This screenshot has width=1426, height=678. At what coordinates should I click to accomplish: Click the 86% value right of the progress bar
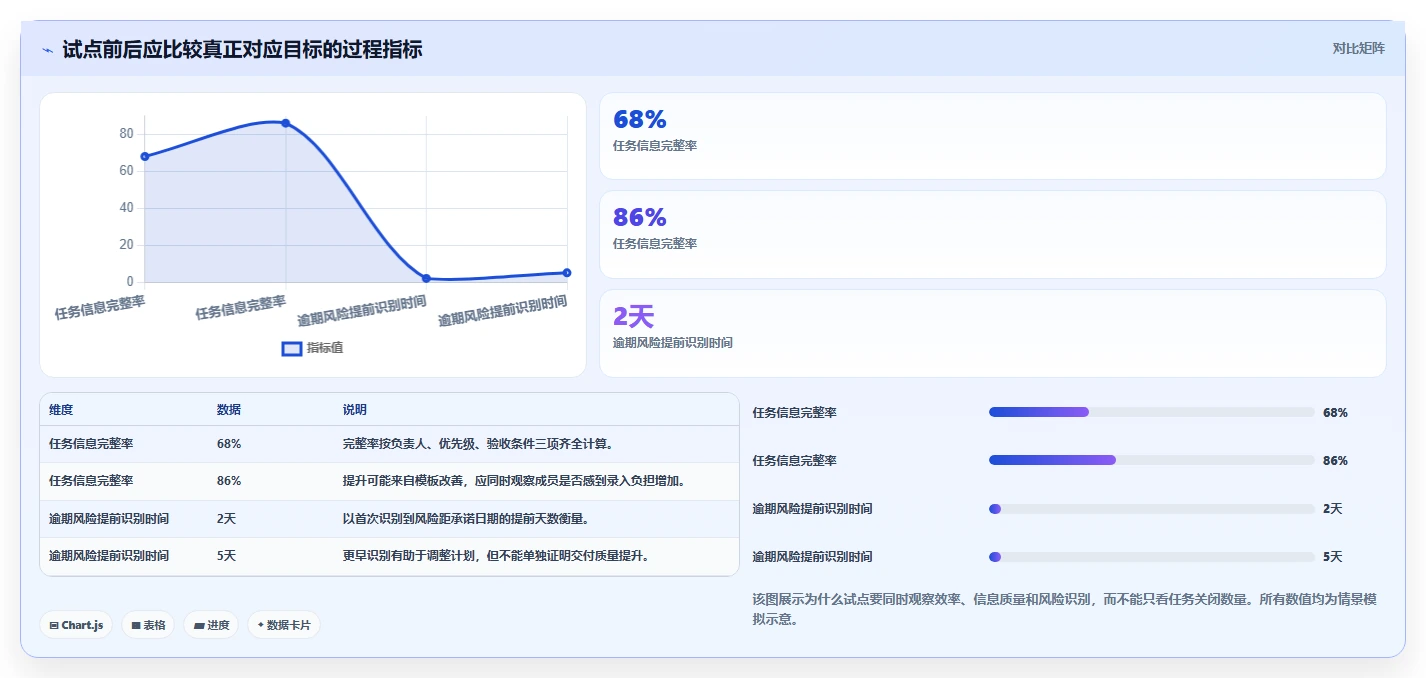[x=1335, y=460]
